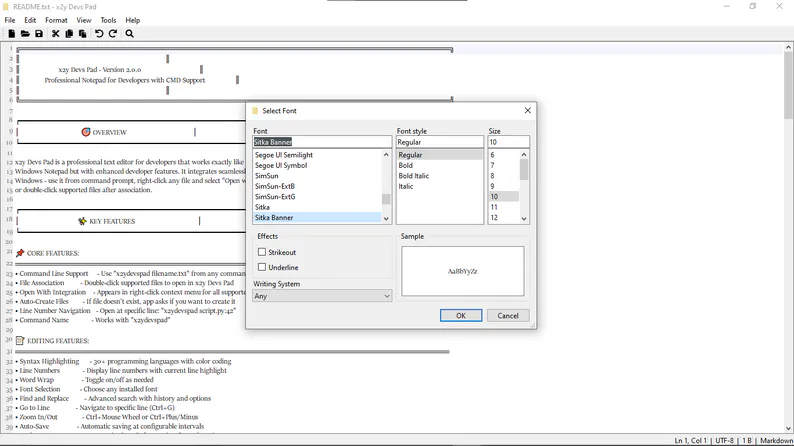Screen dimensions: 794x446
Task: Click the Font style input field
Action: point(440,142)
